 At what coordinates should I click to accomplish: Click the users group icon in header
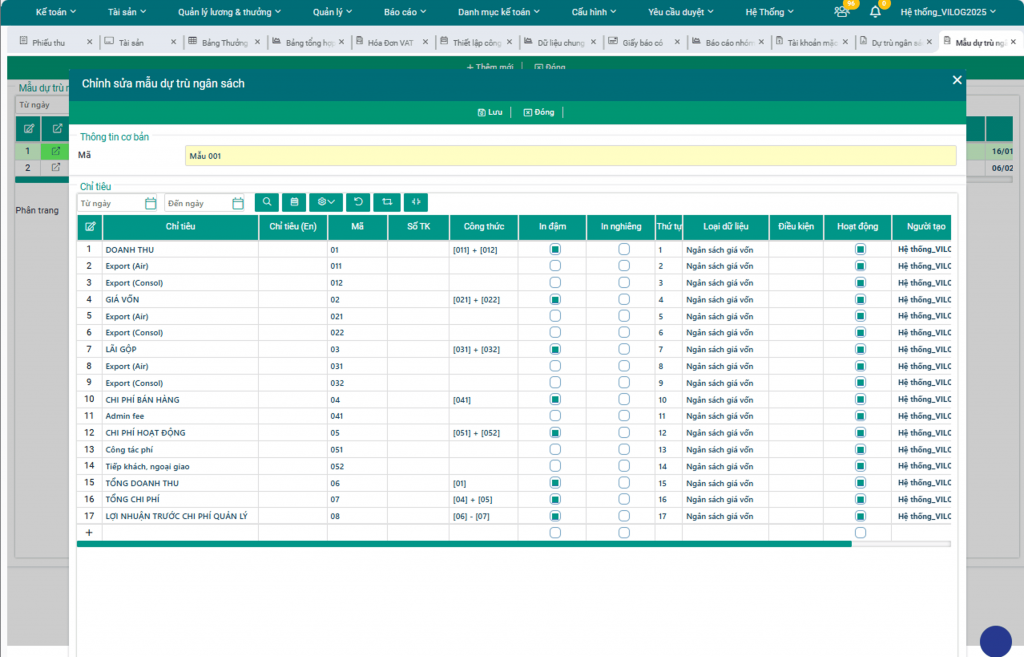pyautogui.click(x=842, y=12)
